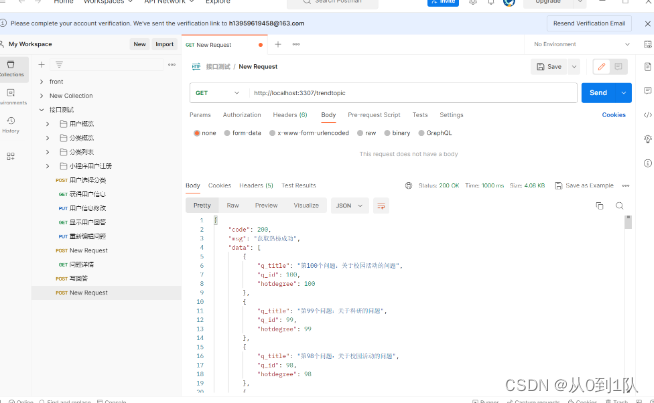Open the No Environment dropdown
The height and width of the screenshot is (403, 654).
(581, 44)
